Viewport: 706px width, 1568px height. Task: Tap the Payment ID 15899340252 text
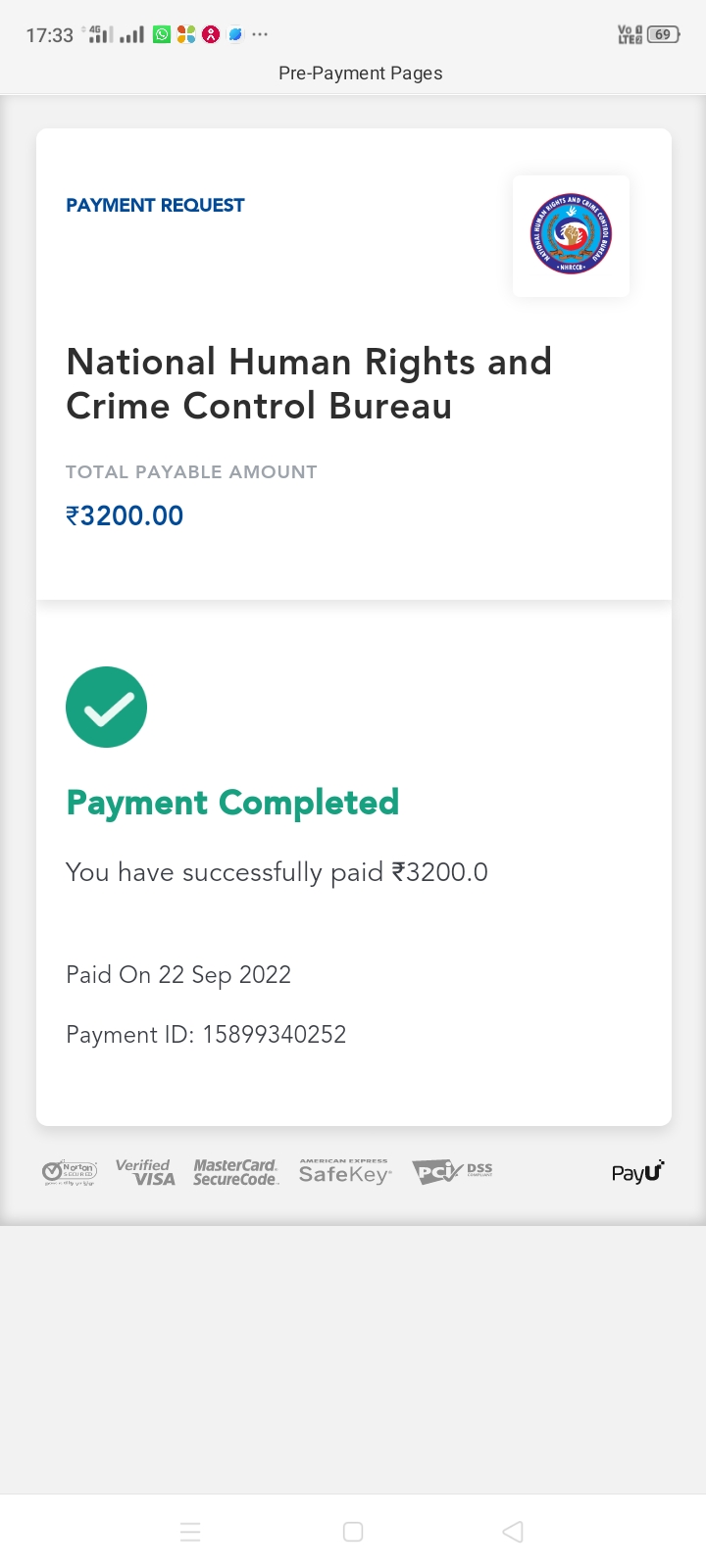pos(206,1035)
